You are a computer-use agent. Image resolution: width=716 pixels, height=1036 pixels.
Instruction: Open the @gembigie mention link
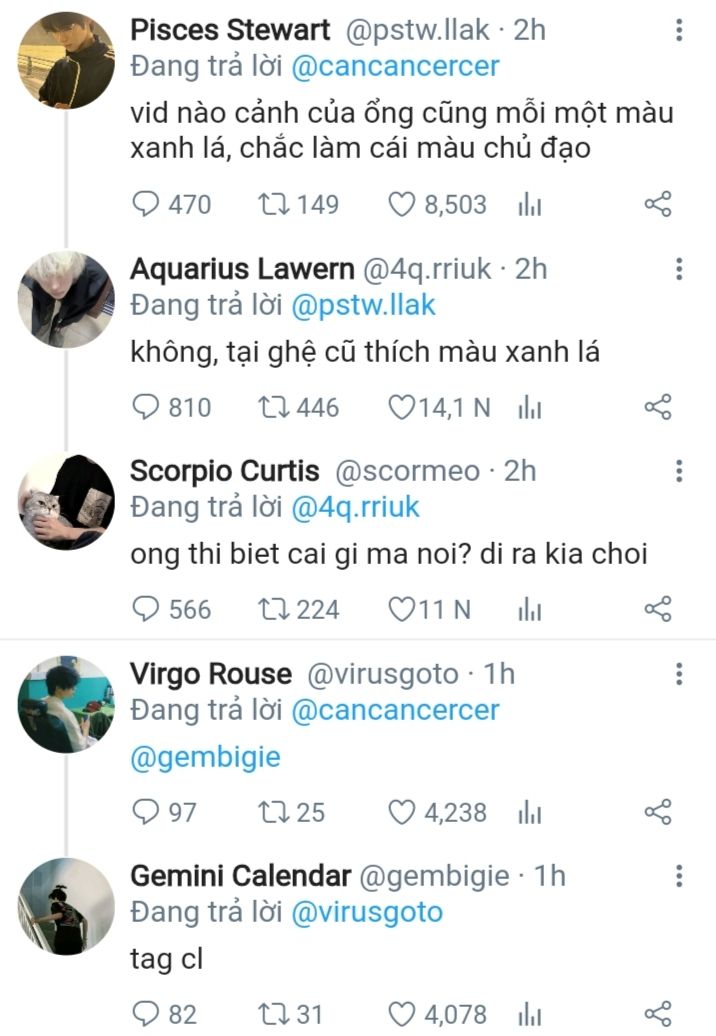pos(205,757)
